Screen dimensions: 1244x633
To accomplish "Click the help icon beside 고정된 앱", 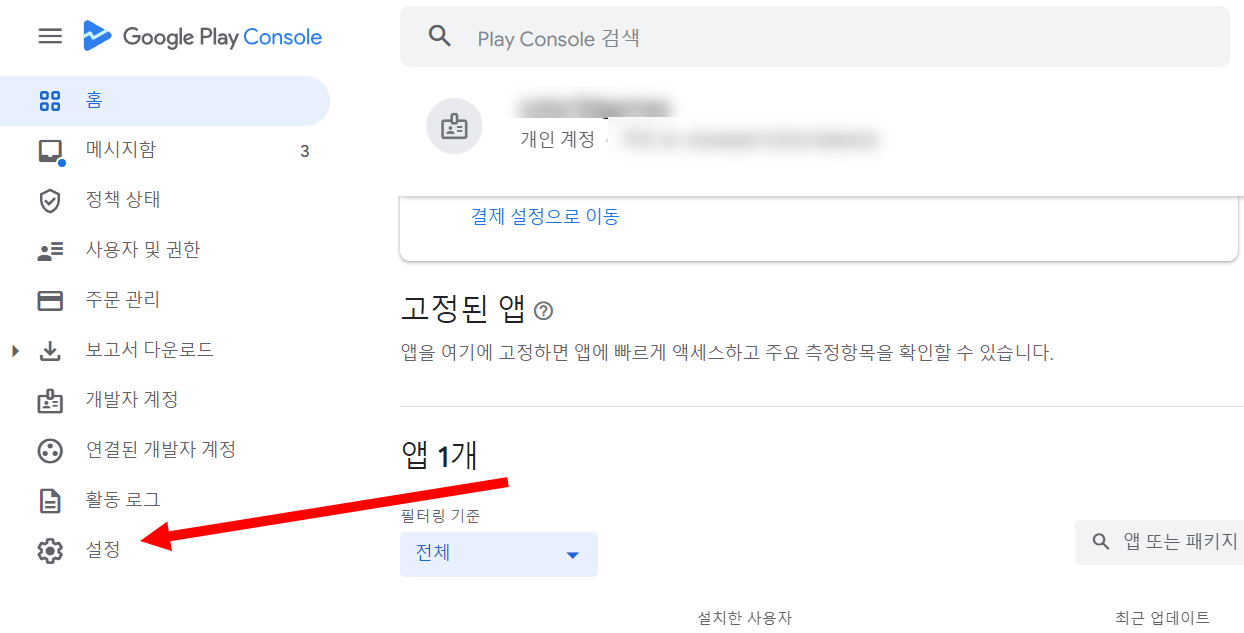I will 543,311.
